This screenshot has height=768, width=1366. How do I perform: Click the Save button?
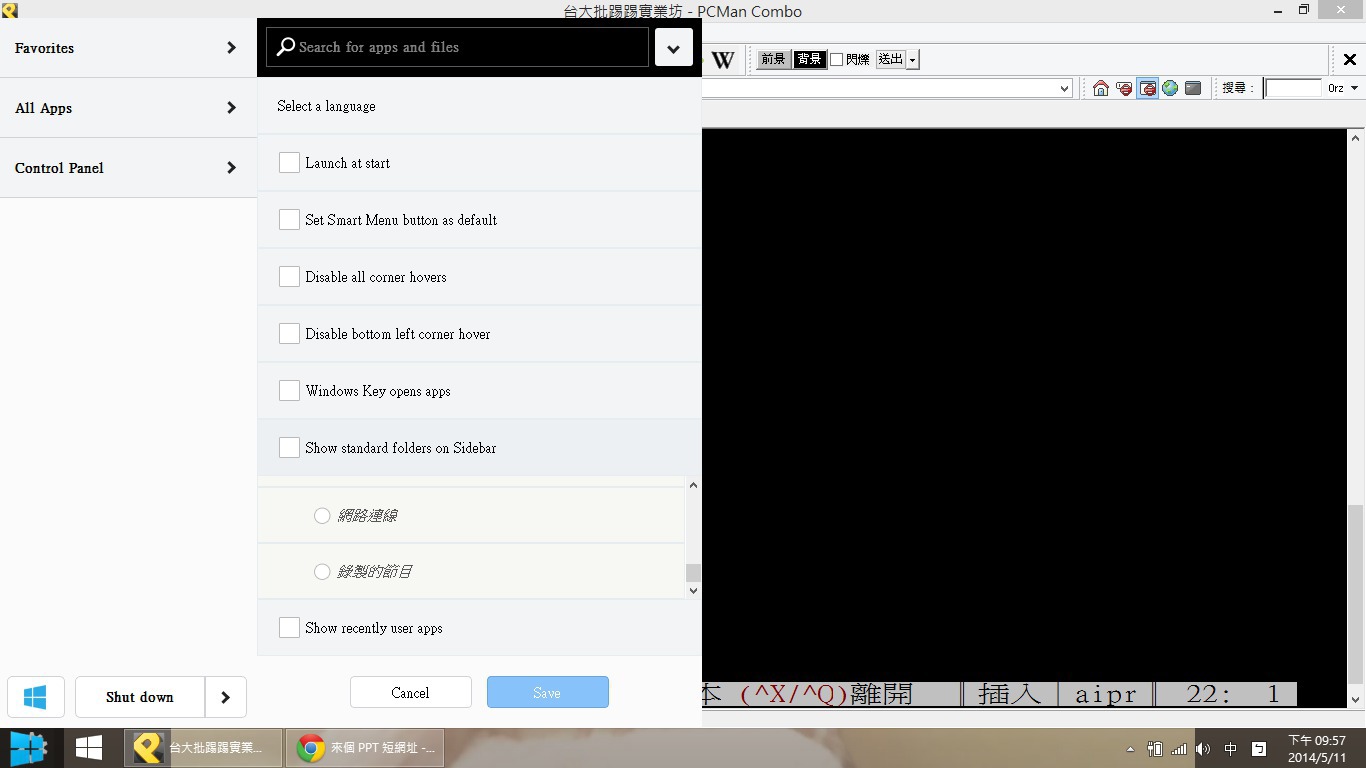tap(547, 692)
